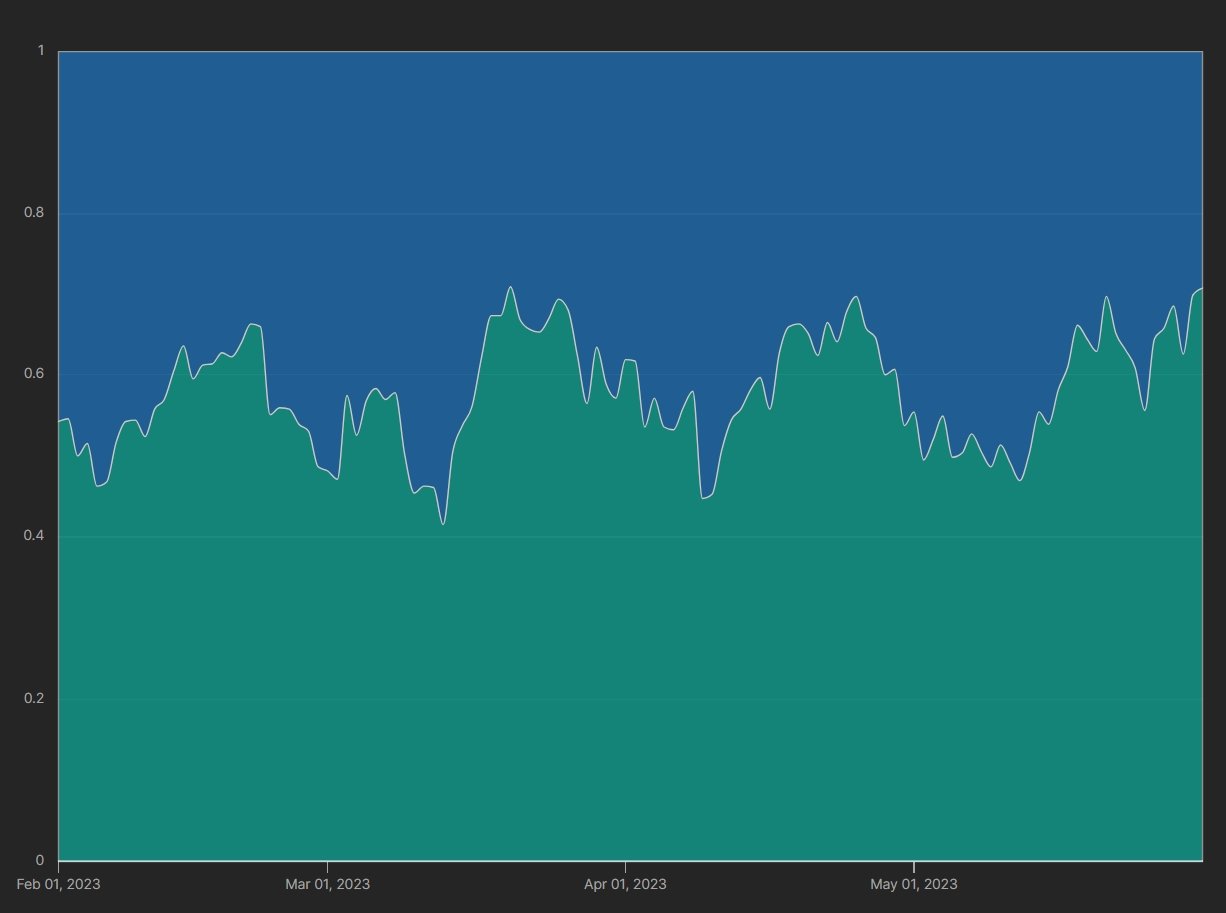The image size is (1226, 913).
Task: Click the 1 label atop the y-axis
Action: click(x=41, y=50)
